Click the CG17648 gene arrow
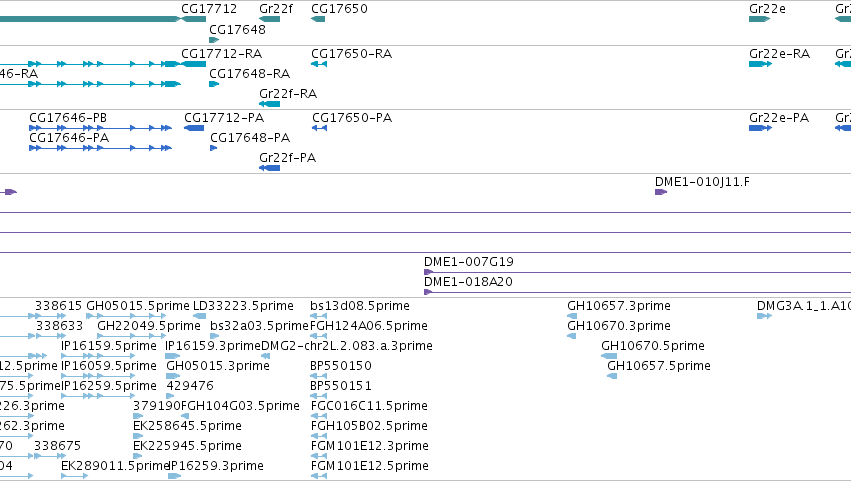The image size is (851, 481). 214,40
